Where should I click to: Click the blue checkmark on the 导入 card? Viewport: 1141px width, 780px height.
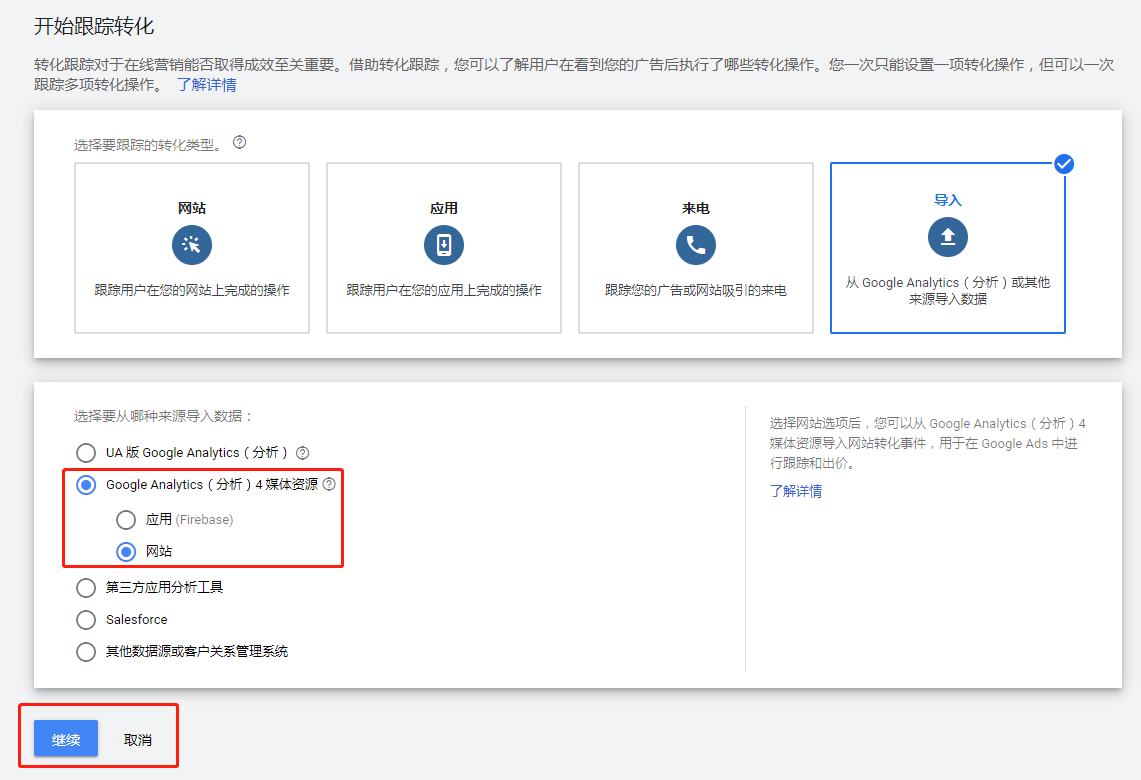[x=1063, y=163]
